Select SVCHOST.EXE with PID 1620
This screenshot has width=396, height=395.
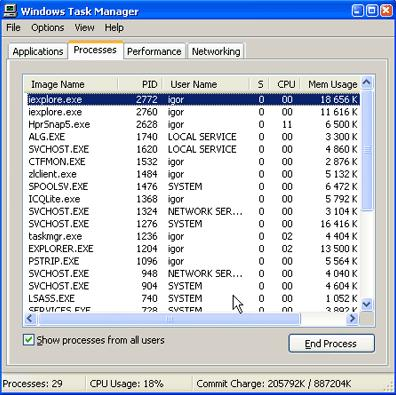(193, 149)
